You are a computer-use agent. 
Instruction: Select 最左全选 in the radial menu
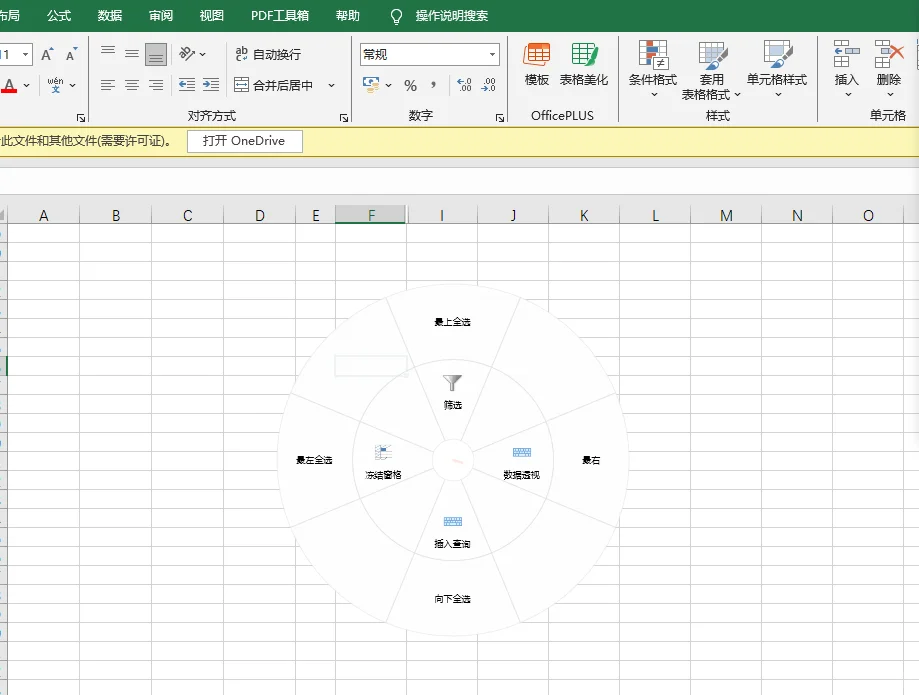point(314,460)
